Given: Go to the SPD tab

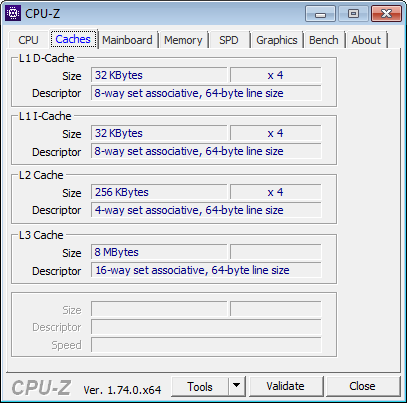Looking at the screenshot, I should point(229,40).
